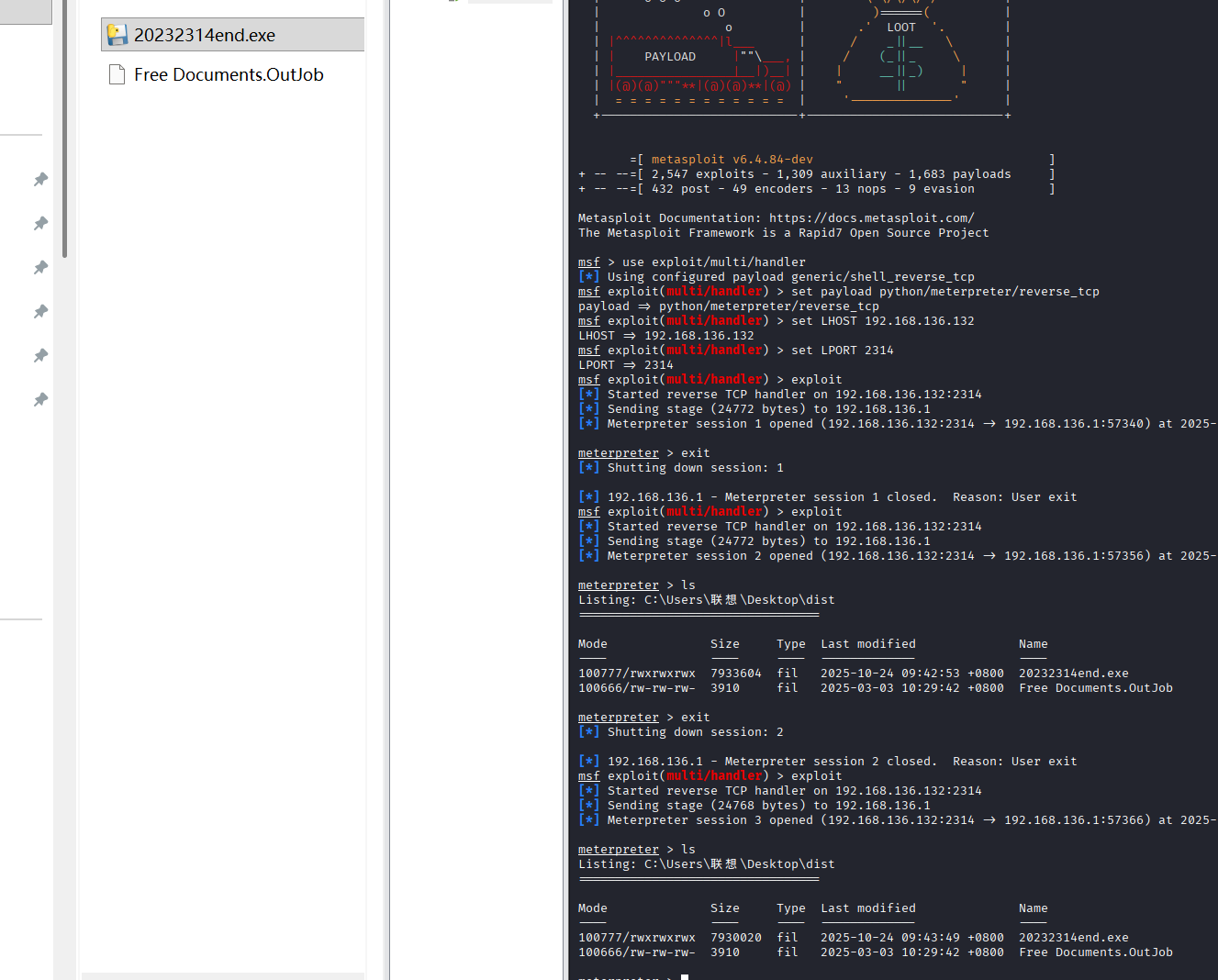Click the 'Meterpreter session 3 opened' line
Viewport: 1218px width, 980px height.
[897, 820]
